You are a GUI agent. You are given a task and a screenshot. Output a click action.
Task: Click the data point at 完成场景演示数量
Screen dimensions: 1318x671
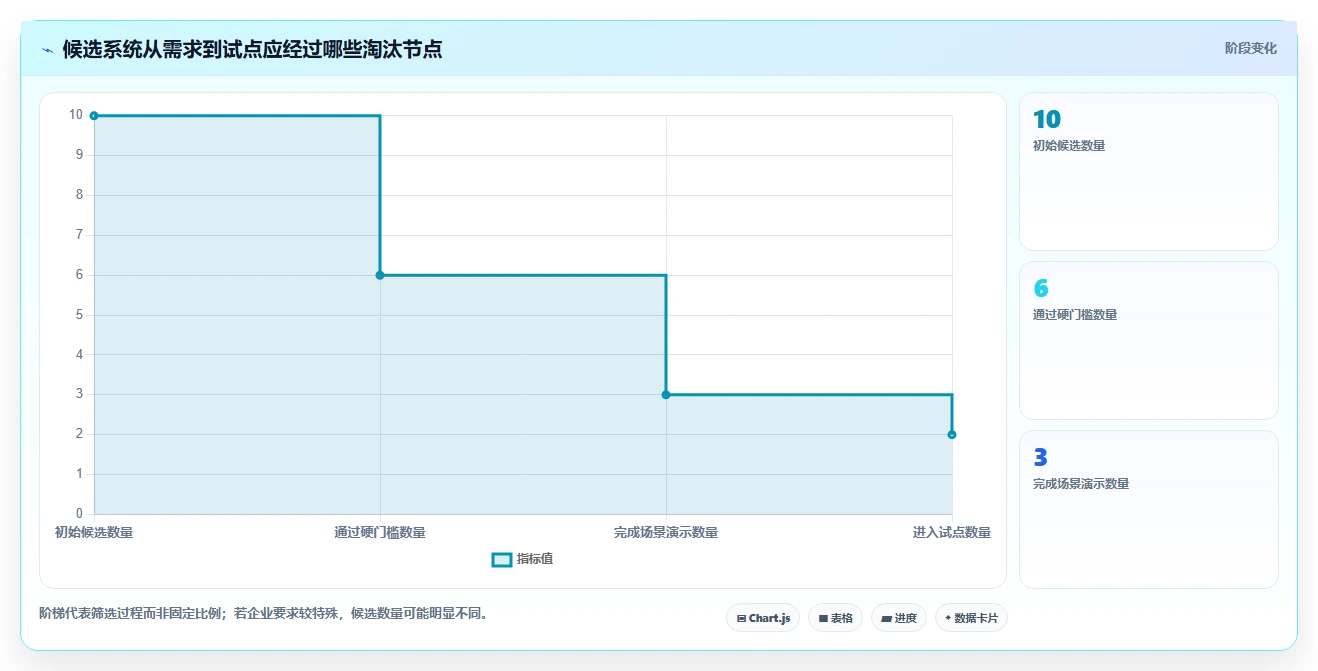click(666, 395)
